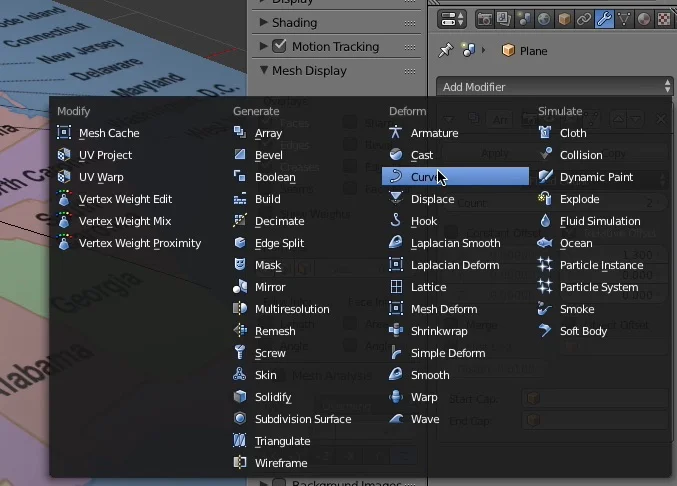Select the Displace modifier

tap(432, 199)
